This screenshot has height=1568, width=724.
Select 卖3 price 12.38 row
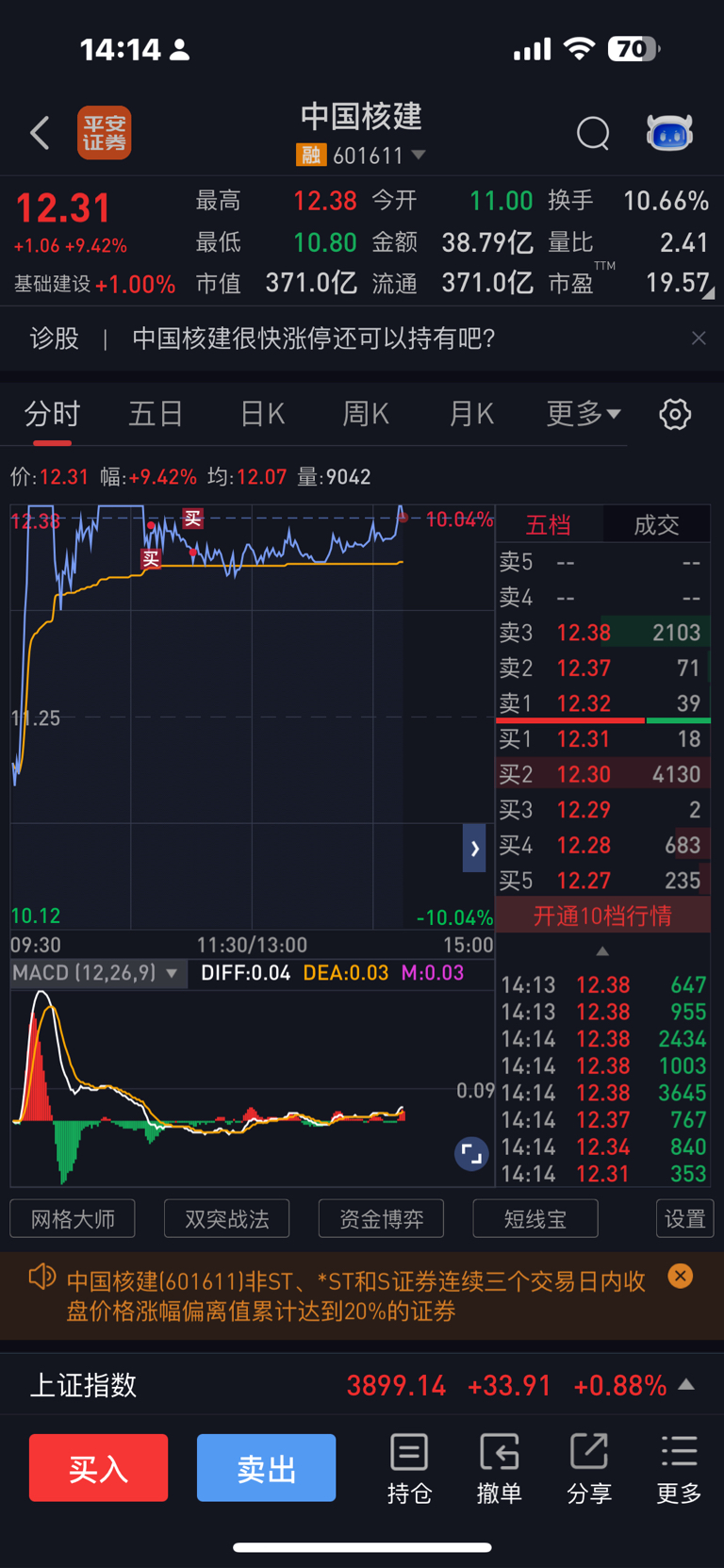coord(602,633)
